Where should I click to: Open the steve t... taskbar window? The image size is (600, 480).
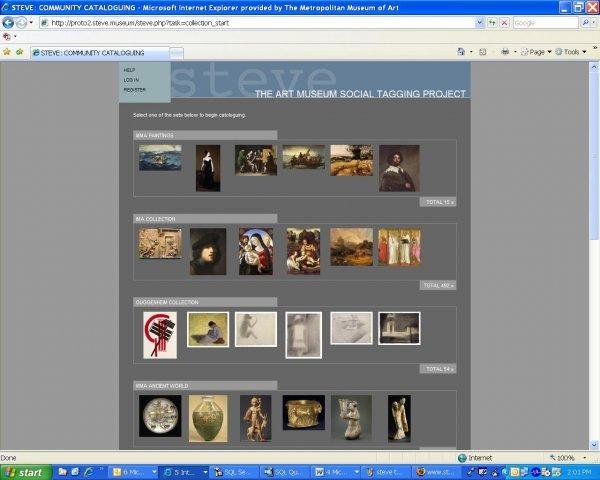click(385, 472)
